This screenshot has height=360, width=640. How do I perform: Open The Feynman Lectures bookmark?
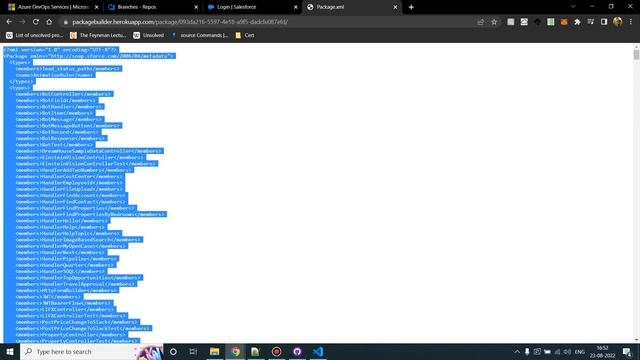(x=98, y=36)
